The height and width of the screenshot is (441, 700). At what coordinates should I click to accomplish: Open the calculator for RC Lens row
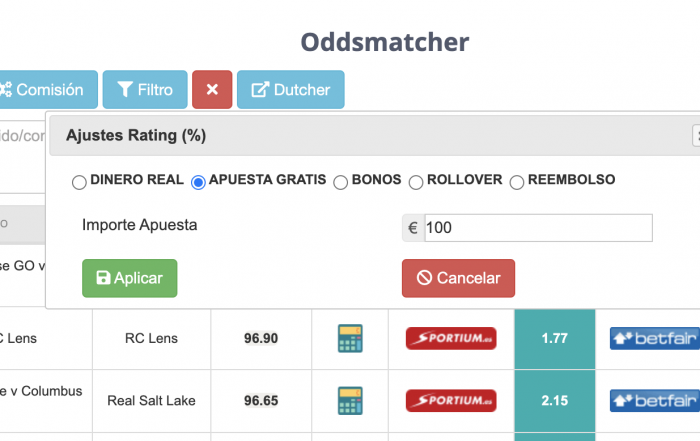350,338
